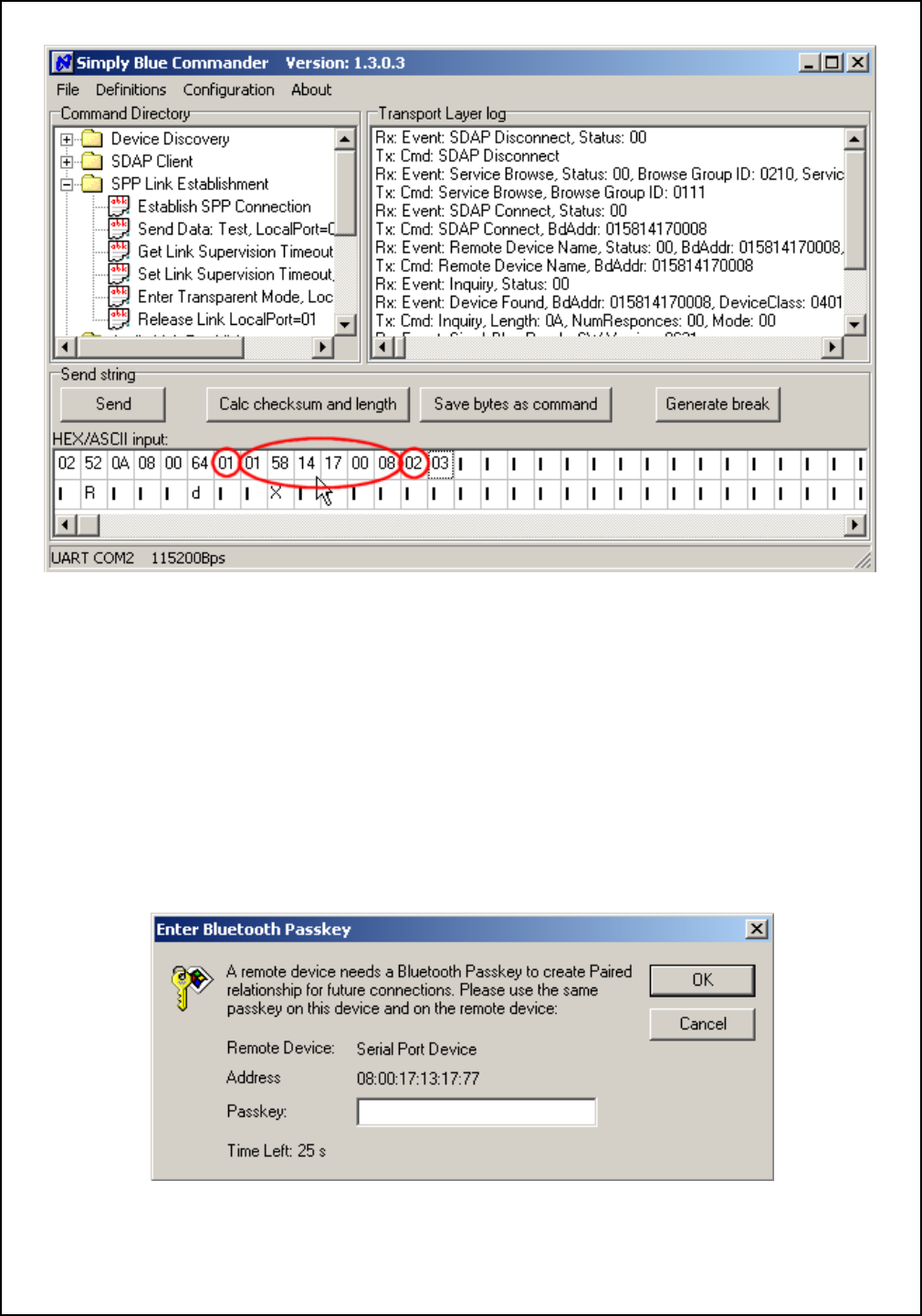The image size is (922, 1316).
Task: Click the keys icon in Passkey dialog
Action: tap(192, 987)
